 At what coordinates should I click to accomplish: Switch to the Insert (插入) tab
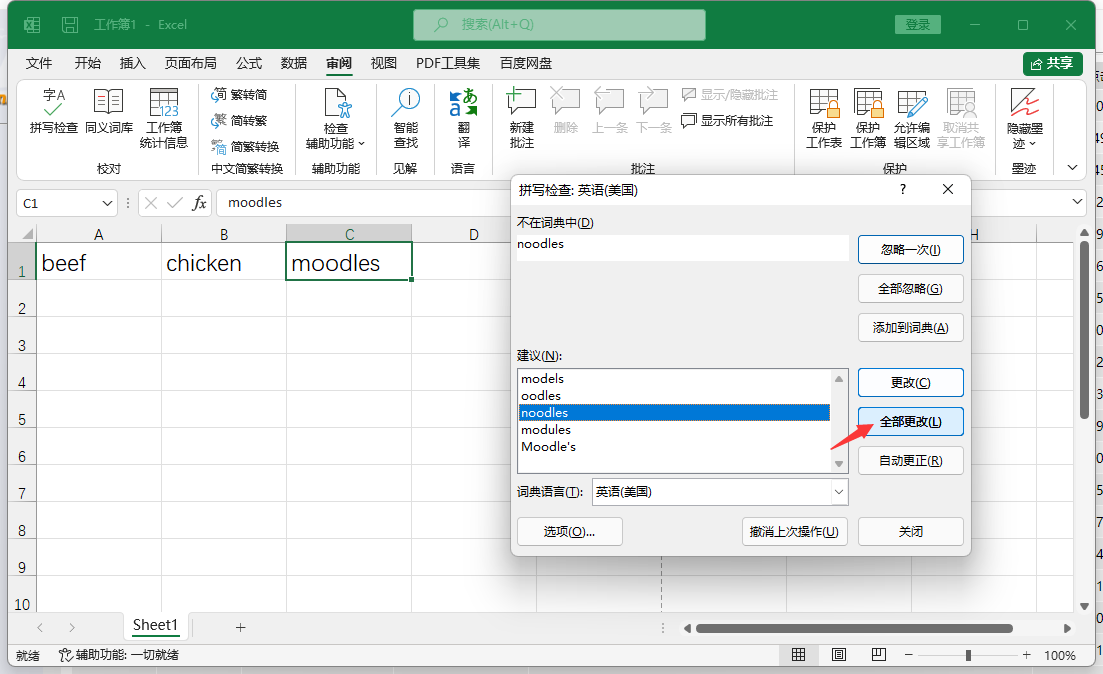pos(132,63)
